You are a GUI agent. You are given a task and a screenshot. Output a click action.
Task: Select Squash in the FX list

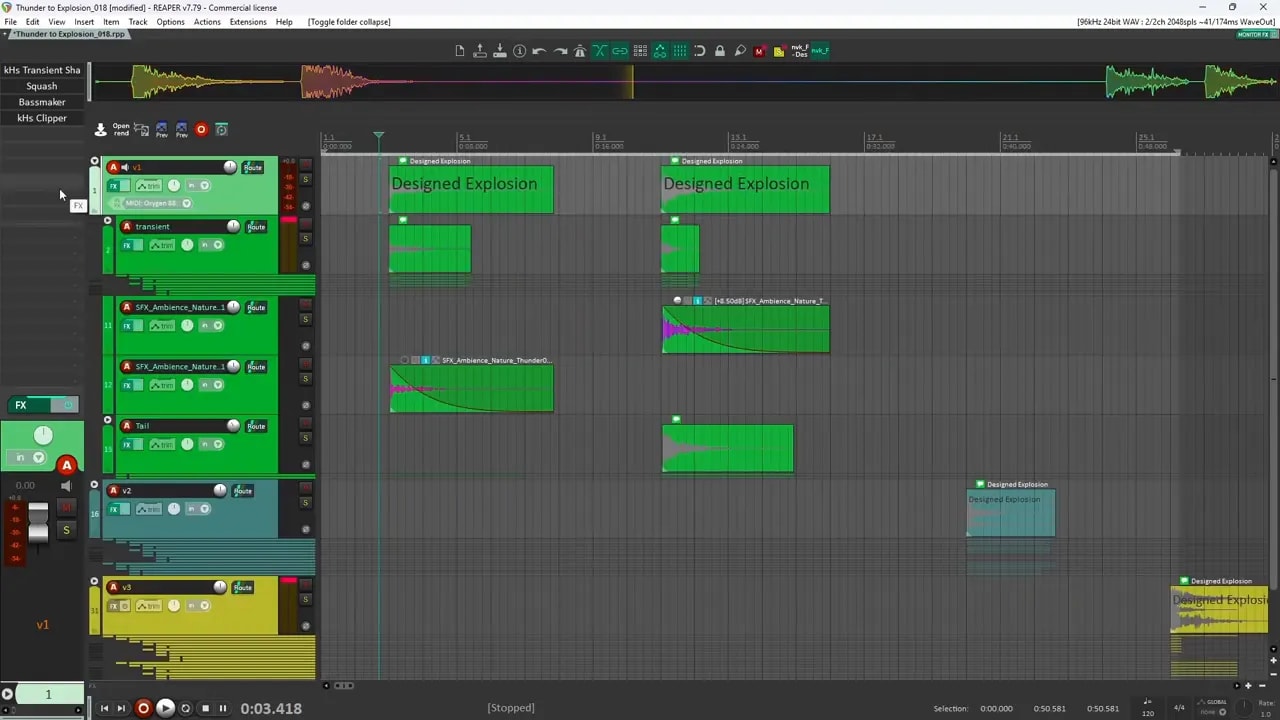42,86
